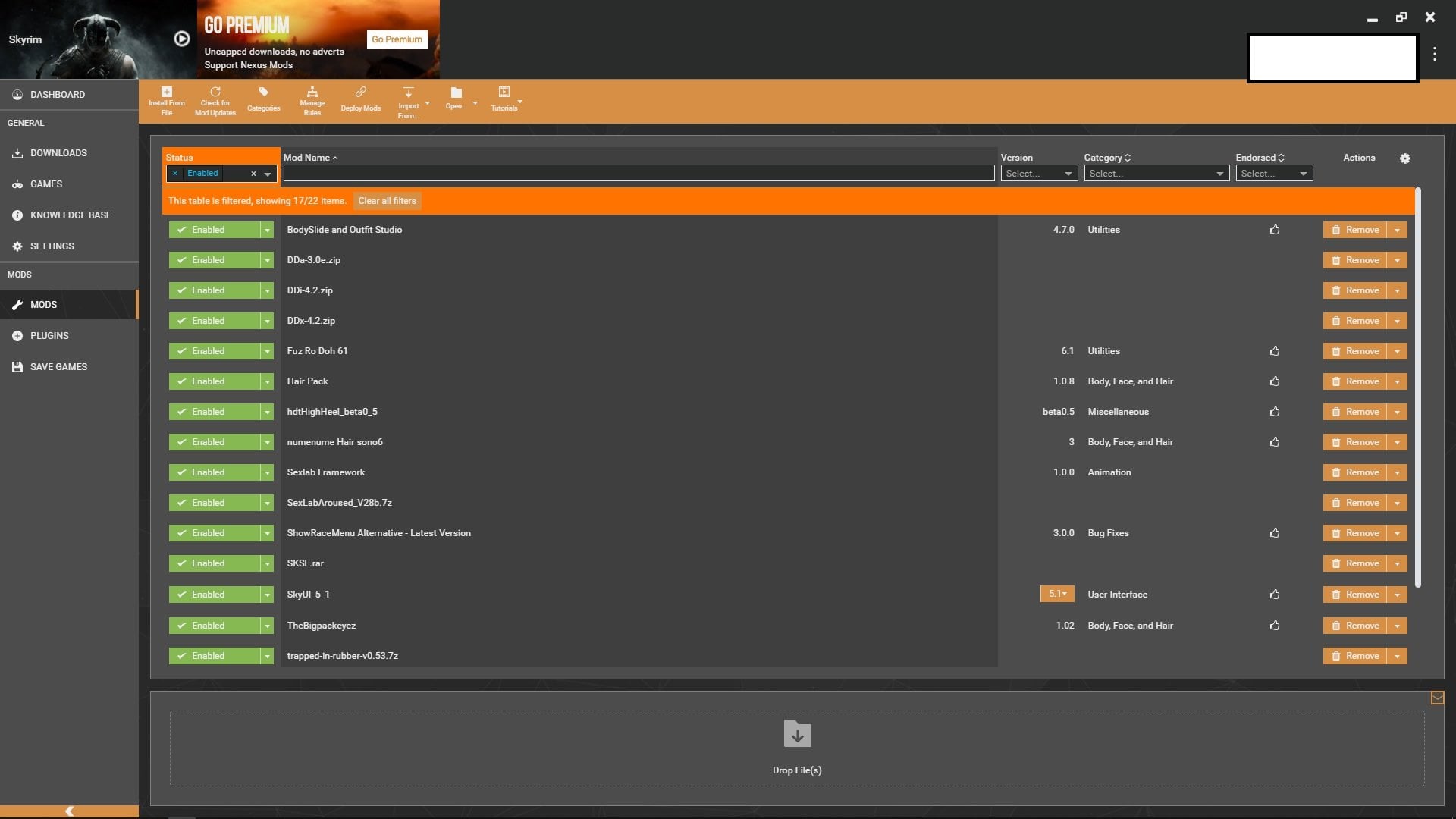1456x819 pixels.
Task: Open the Version filter Select dropdown
Action: point(1039,174)
